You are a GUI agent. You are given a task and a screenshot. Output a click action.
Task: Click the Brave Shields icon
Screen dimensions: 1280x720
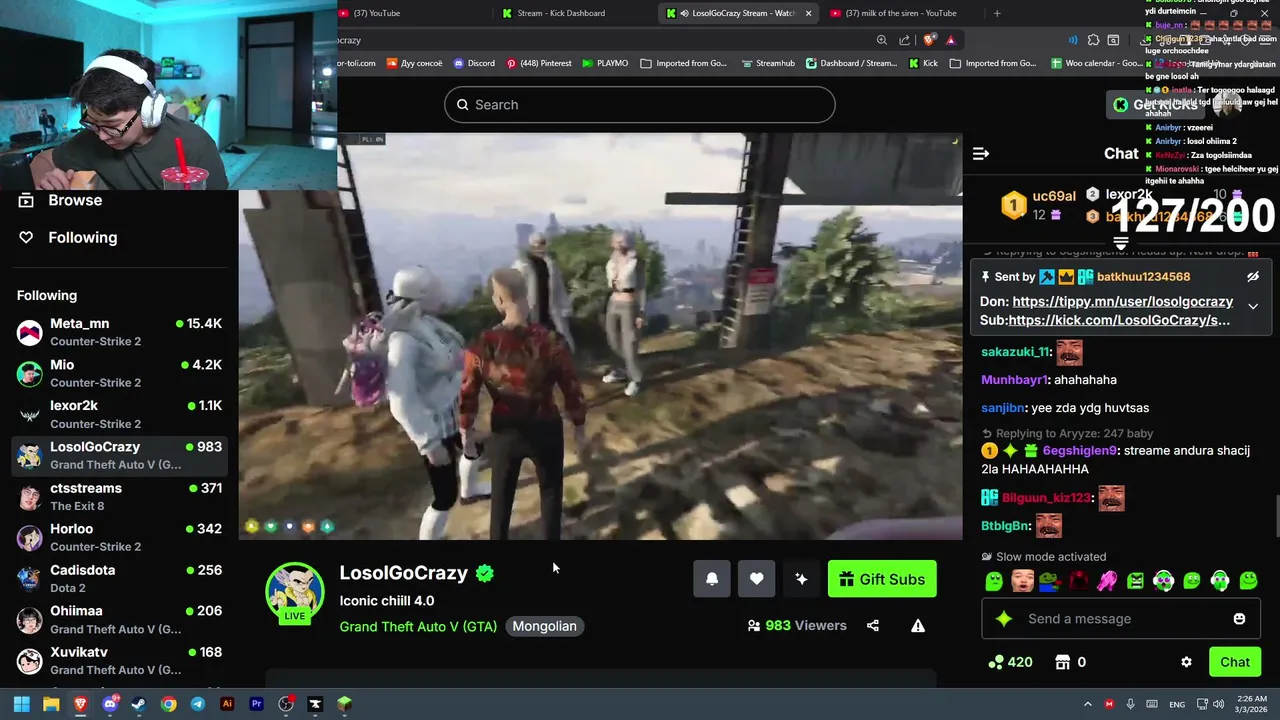click(x=930, y=40)
